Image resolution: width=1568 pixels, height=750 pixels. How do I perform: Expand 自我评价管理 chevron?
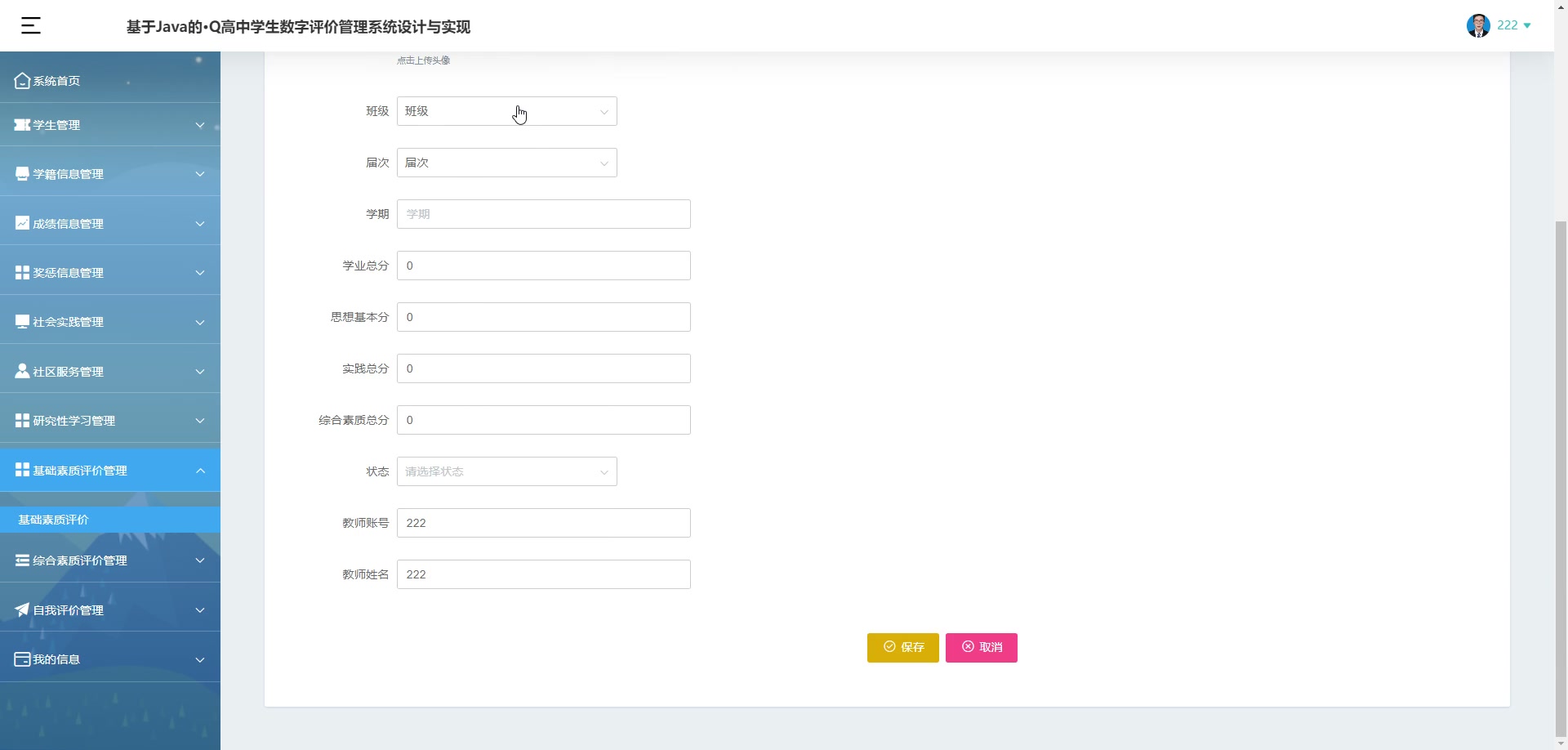200,610
